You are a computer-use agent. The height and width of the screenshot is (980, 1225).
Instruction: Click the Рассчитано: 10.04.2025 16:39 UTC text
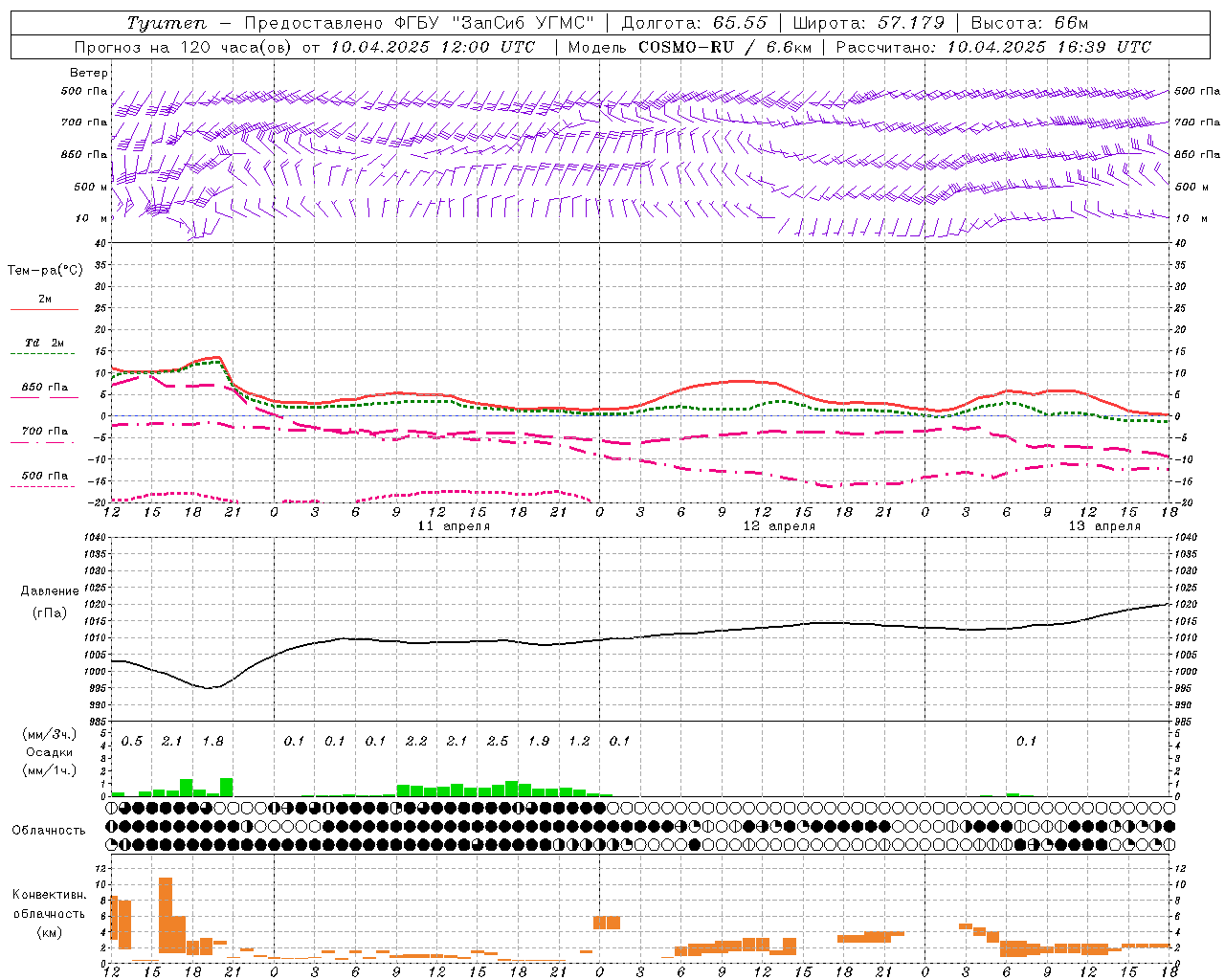(993, 47)
